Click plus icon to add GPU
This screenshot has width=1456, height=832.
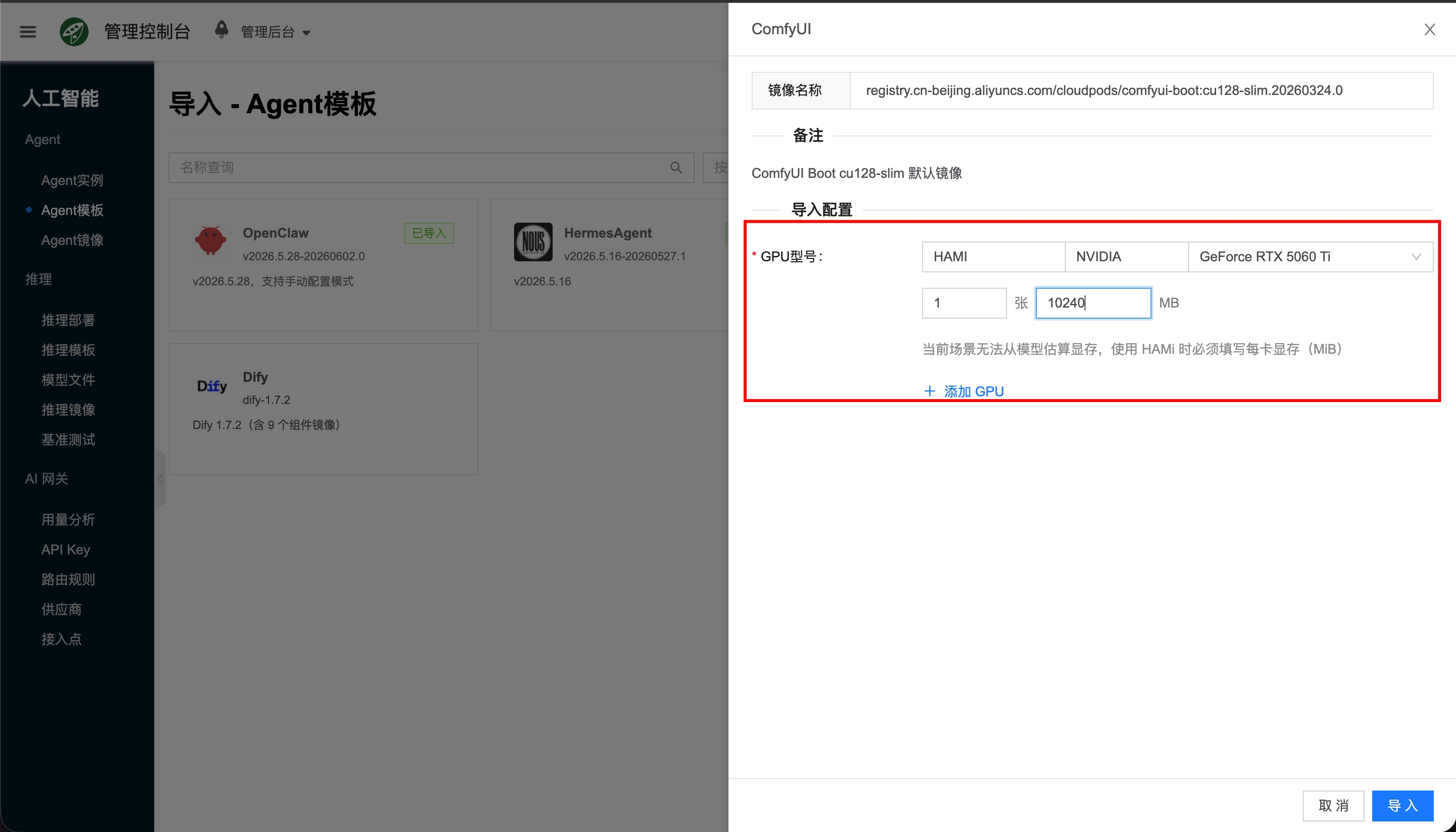tap(929, 391)
